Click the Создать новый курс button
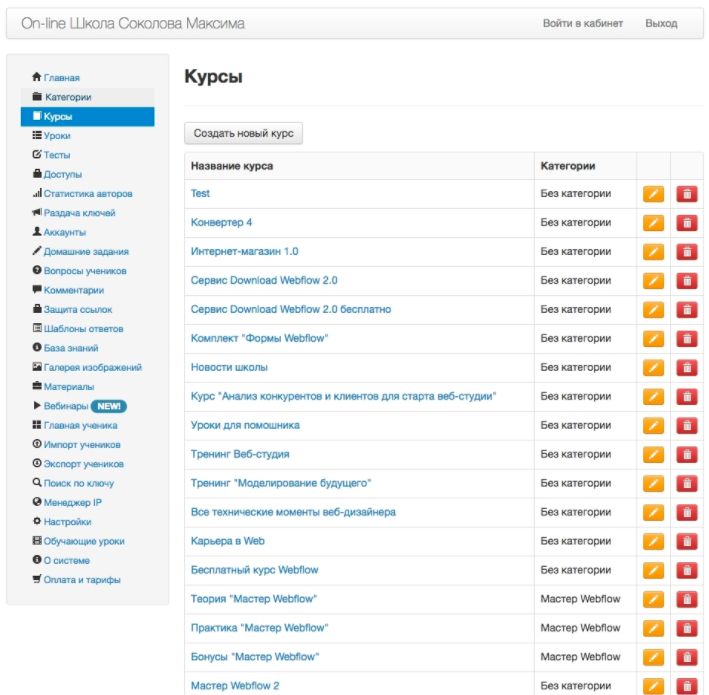The height and width of the screenshot is (695, 709). click(244, 133)
